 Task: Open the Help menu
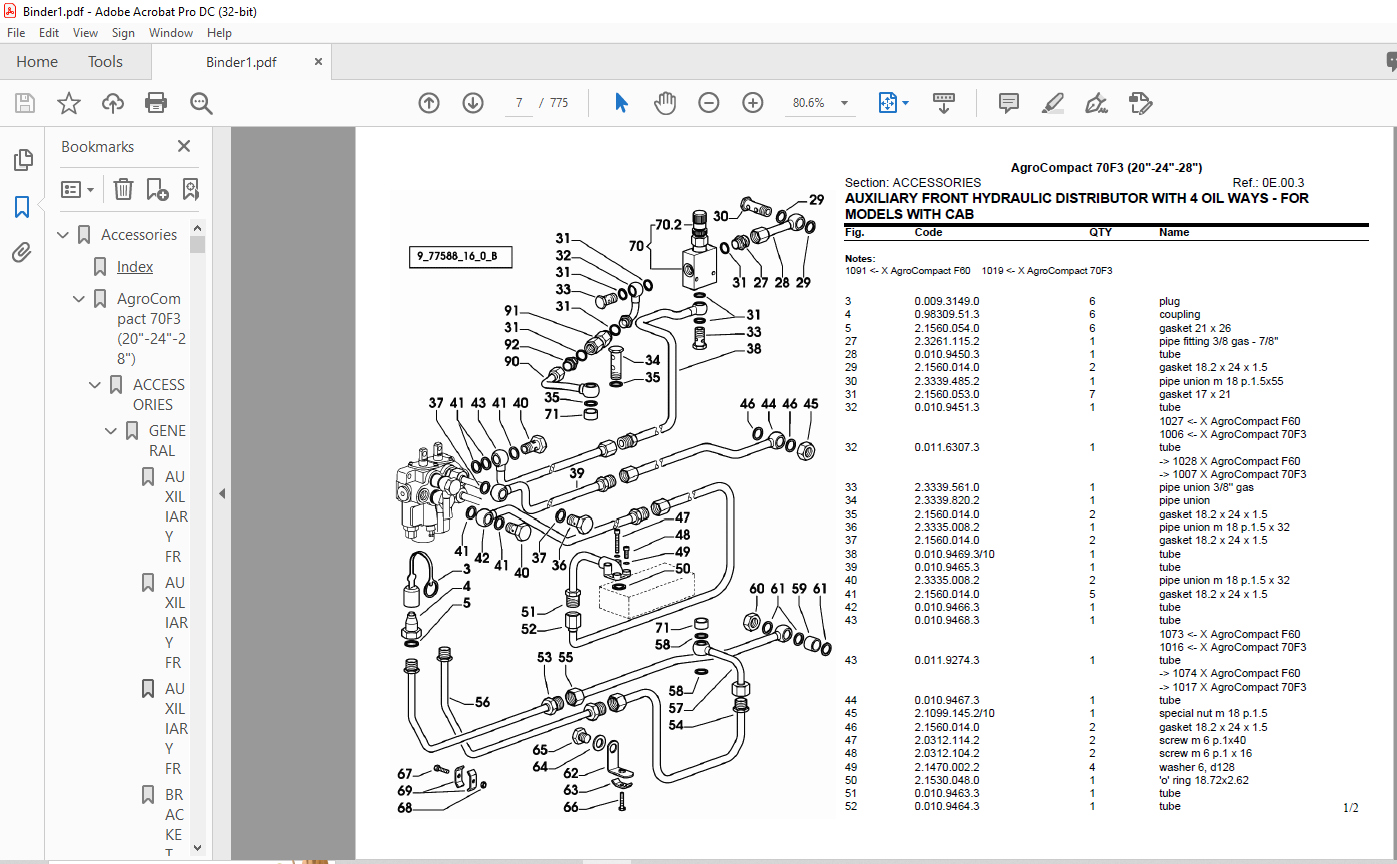point(219,33)
